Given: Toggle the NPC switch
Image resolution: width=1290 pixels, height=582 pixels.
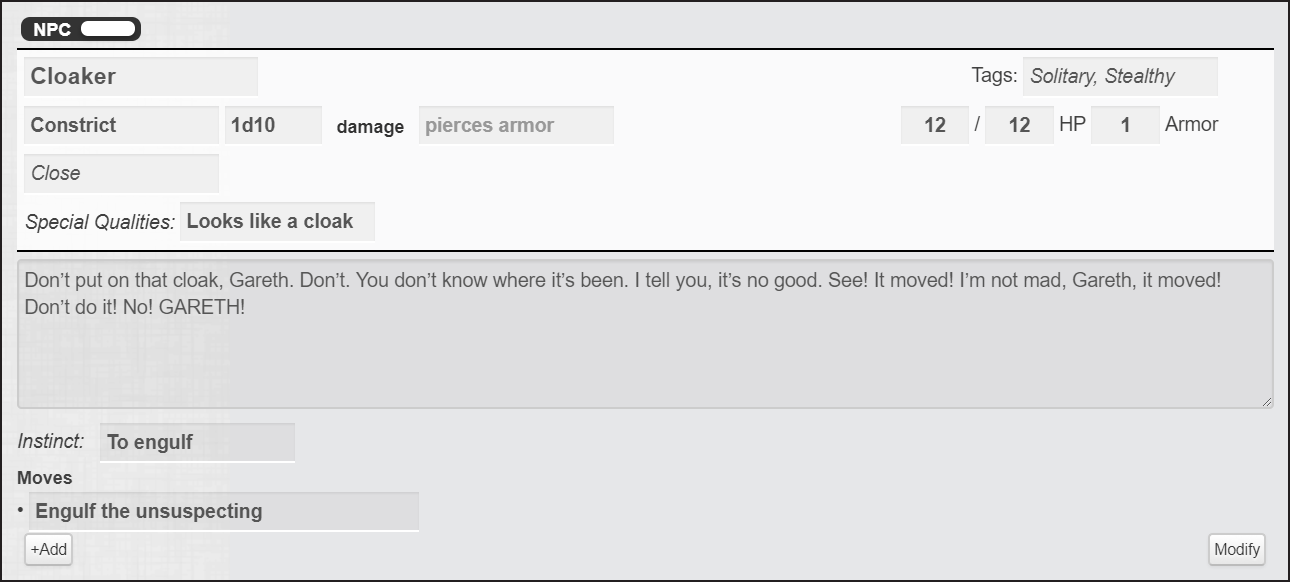Looking at the screenshot, I should 108,29.
